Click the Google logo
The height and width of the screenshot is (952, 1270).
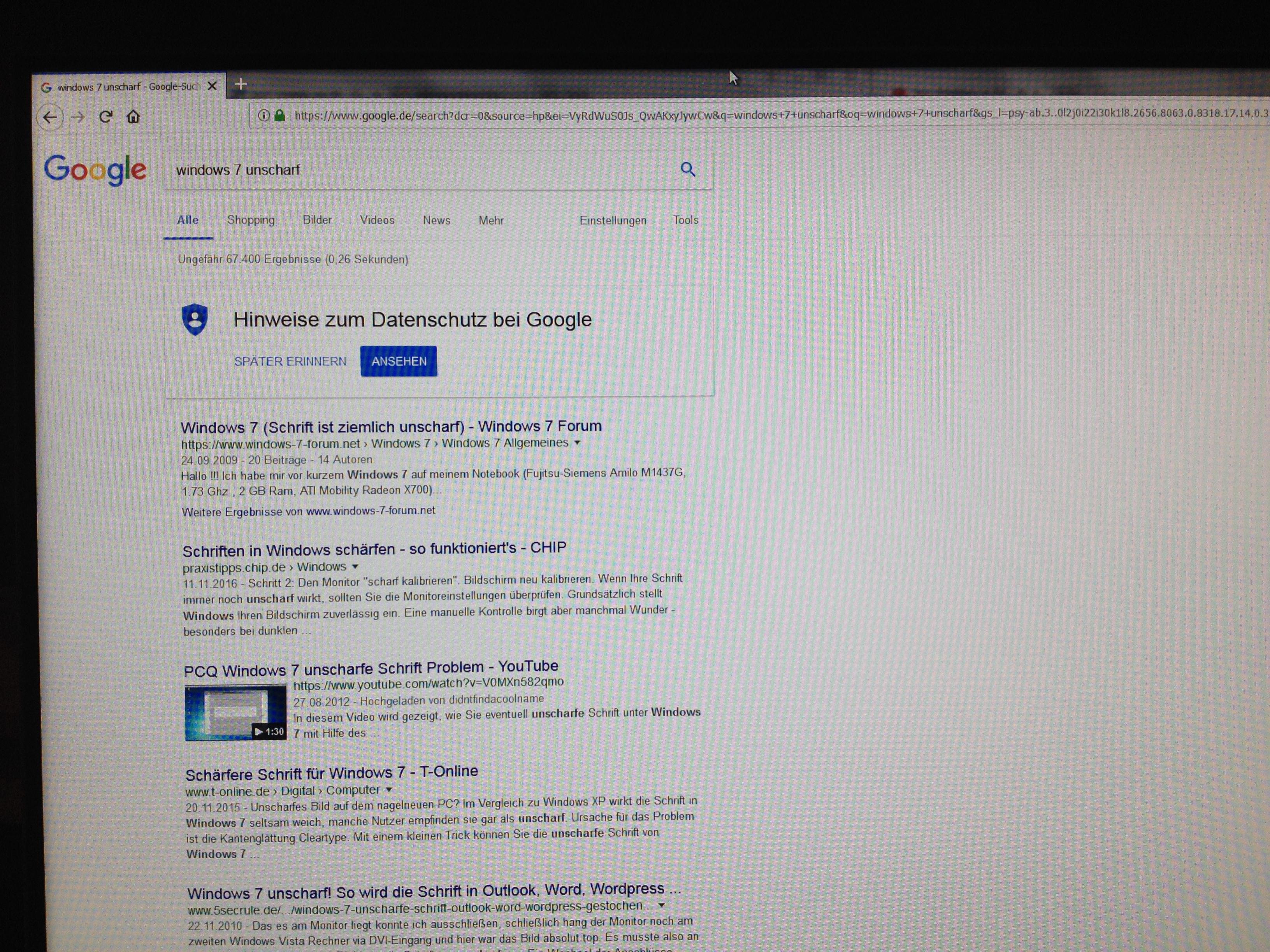(95, 170)
